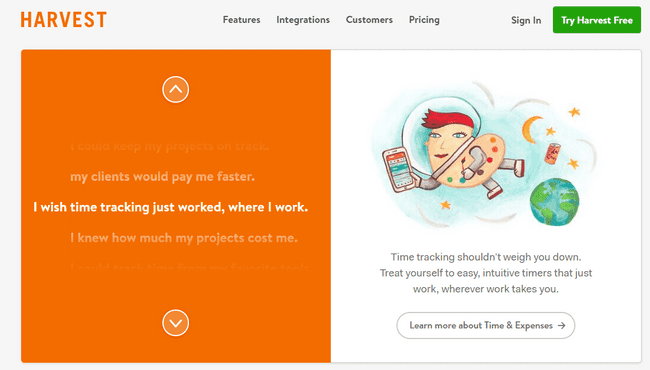
Task: Click "I wish time tracking just worked" text
Action: 170,207
